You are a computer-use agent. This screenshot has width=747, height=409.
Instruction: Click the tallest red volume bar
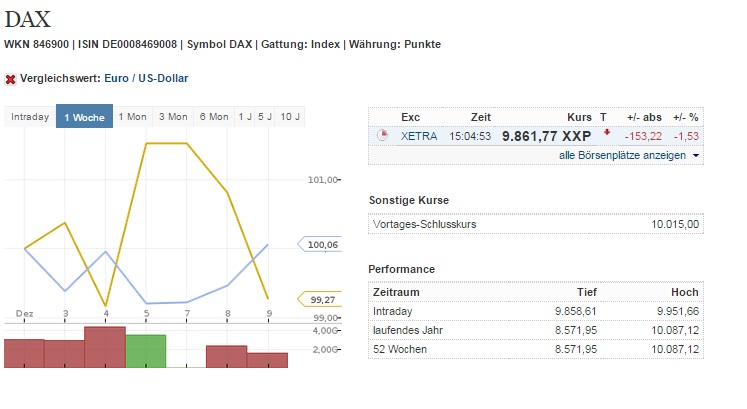tap(105, 347)
